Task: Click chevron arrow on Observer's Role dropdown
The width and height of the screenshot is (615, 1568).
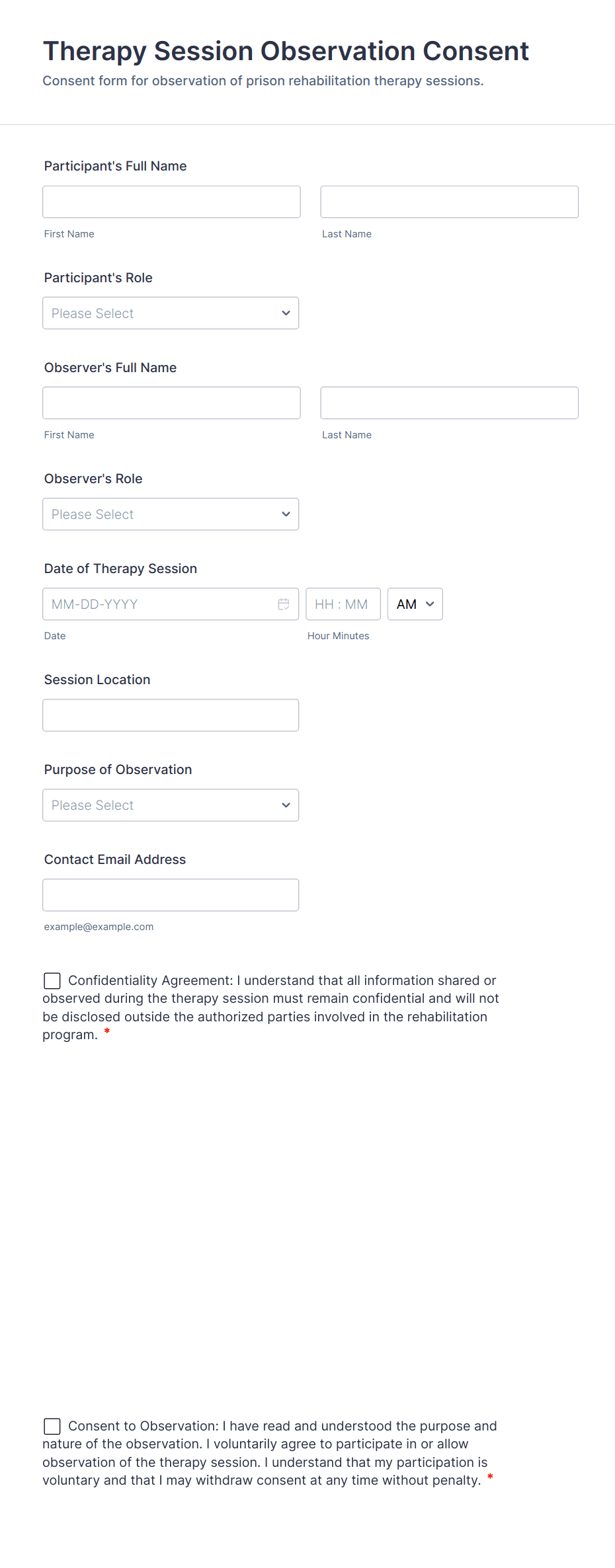Action: click(286, 514)
